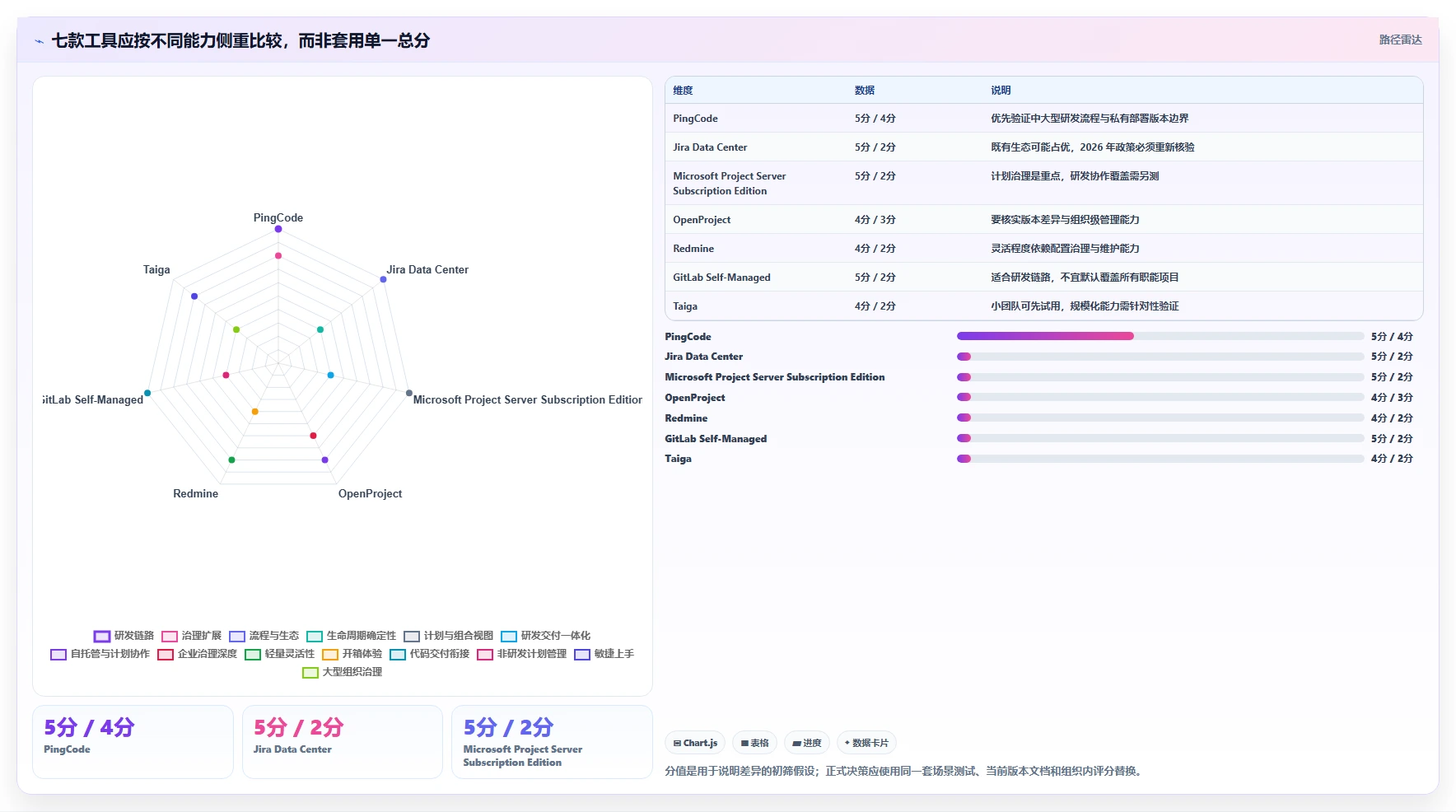Toggle the 流程与生态 legend series
This screenshot has width=1456, height=812.
pyautogui.click(x=264, y=636)
